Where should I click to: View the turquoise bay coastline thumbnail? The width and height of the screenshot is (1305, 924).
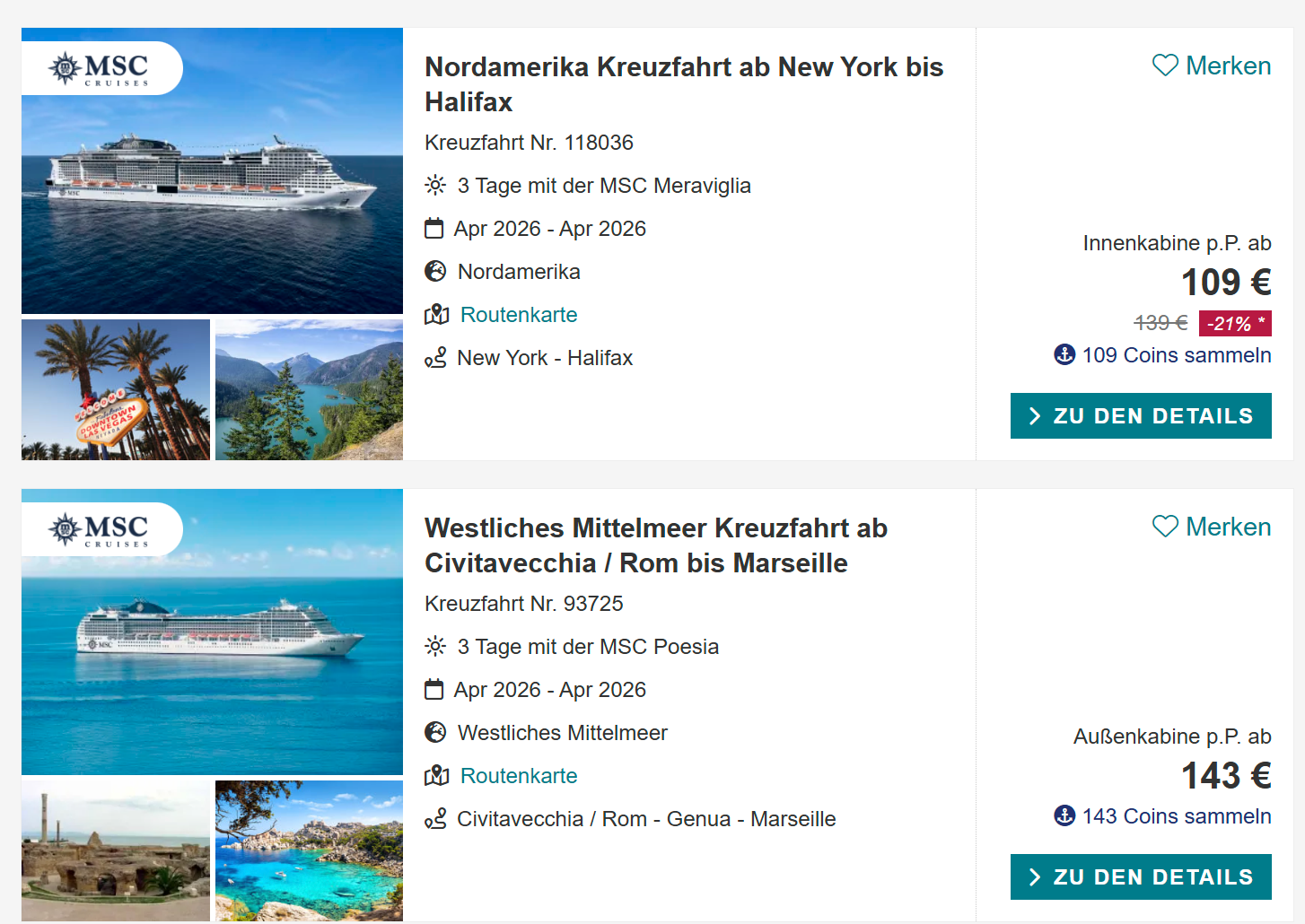pyautogui.click(x=310, y=850)
